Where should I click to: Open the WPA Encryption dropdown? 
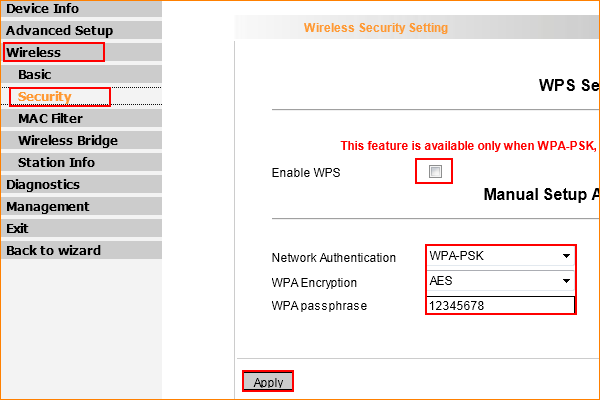(x=500, y=281)
